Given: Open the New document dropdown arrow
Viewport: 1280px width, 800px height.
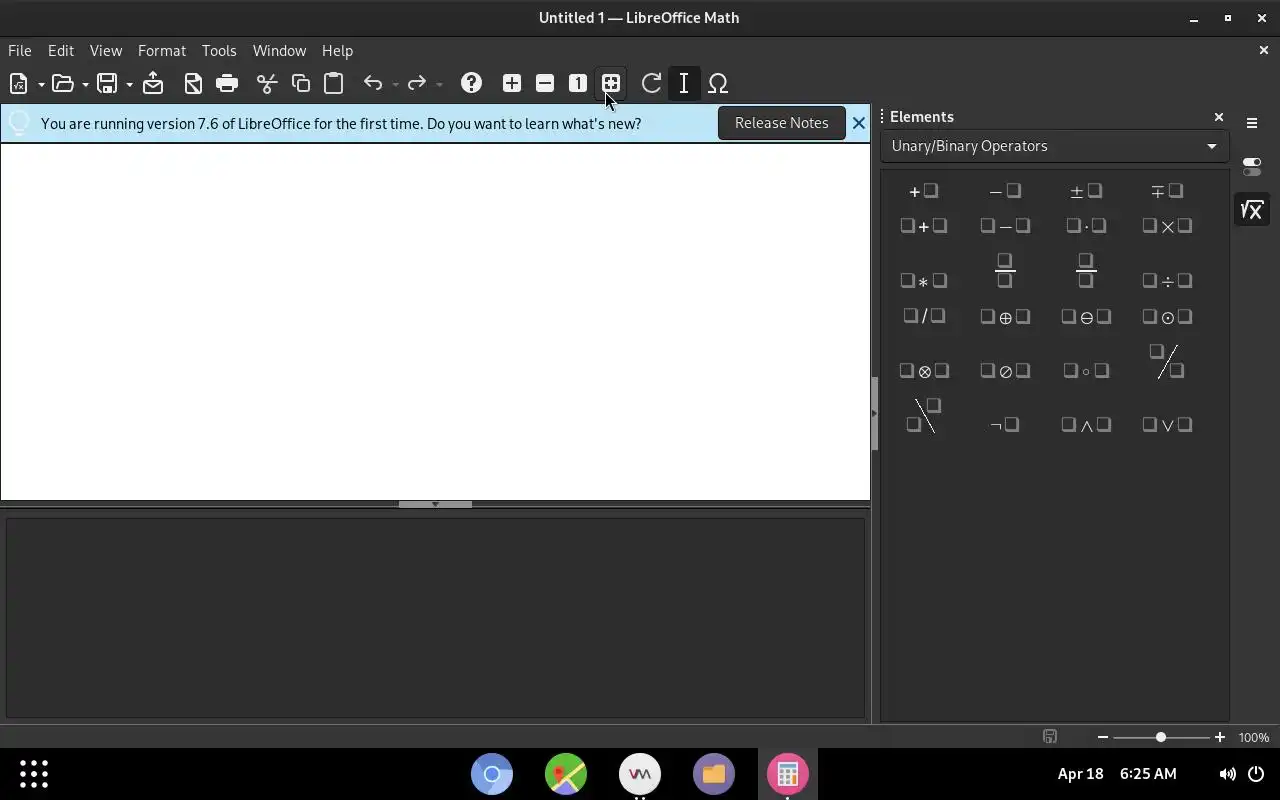Looking at the screenshot, I should click(41, 84).
